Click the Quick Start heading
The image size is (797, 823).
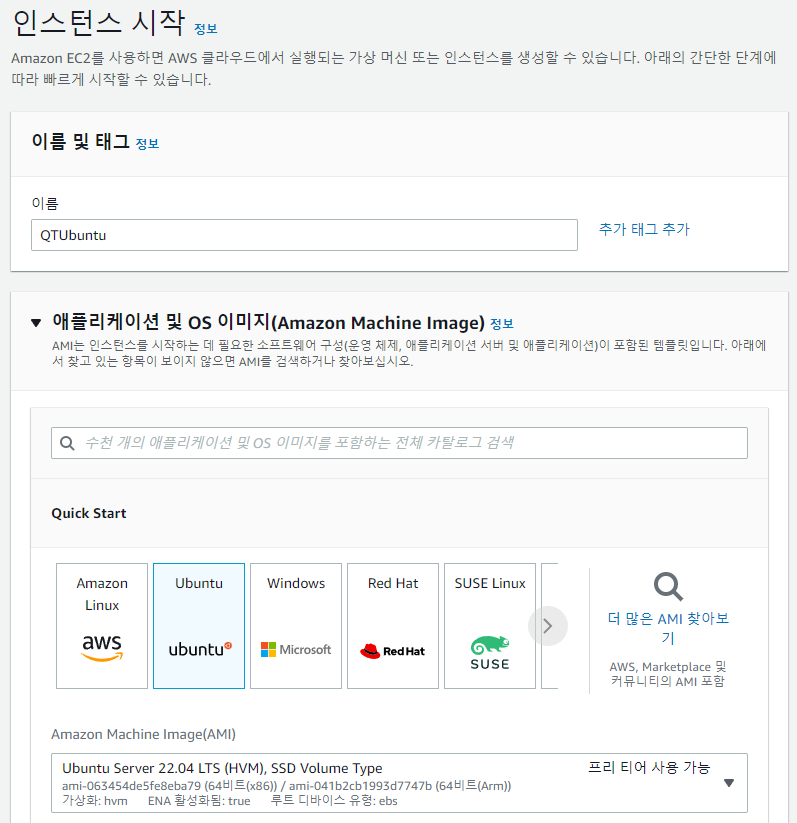pyautogui.click(x=89, y=513)
